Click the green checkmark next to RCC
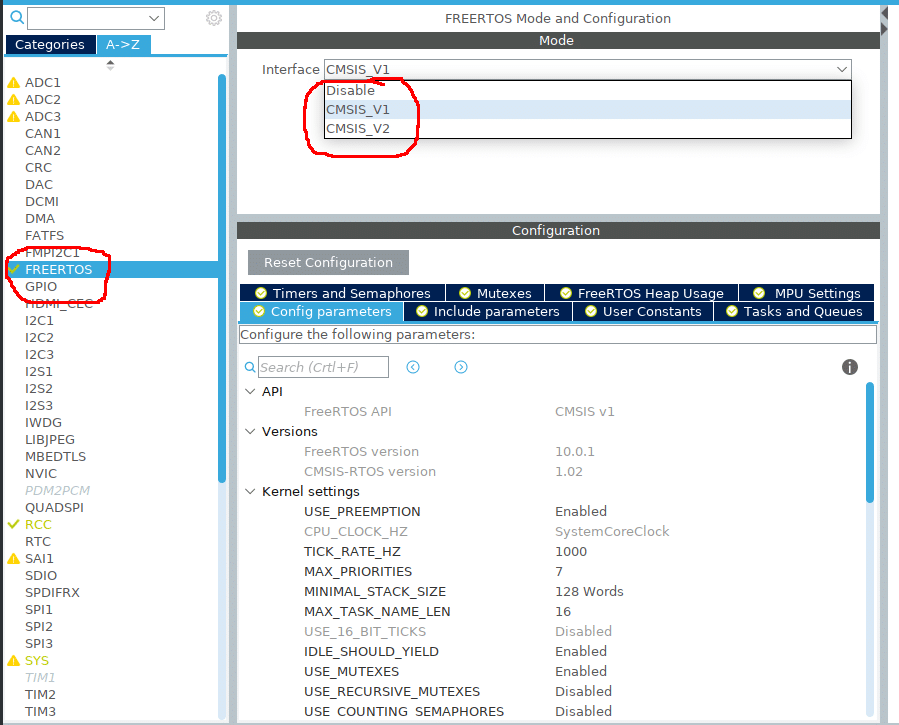899x725 pixels. tap(14, 524)
